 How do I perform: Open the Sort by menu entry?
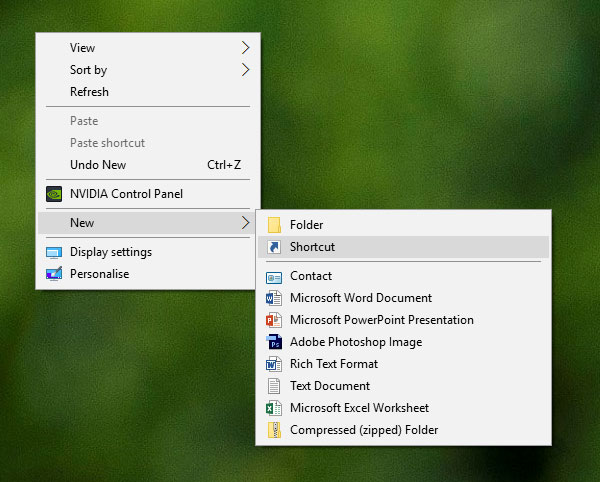[x=148, y=70]
